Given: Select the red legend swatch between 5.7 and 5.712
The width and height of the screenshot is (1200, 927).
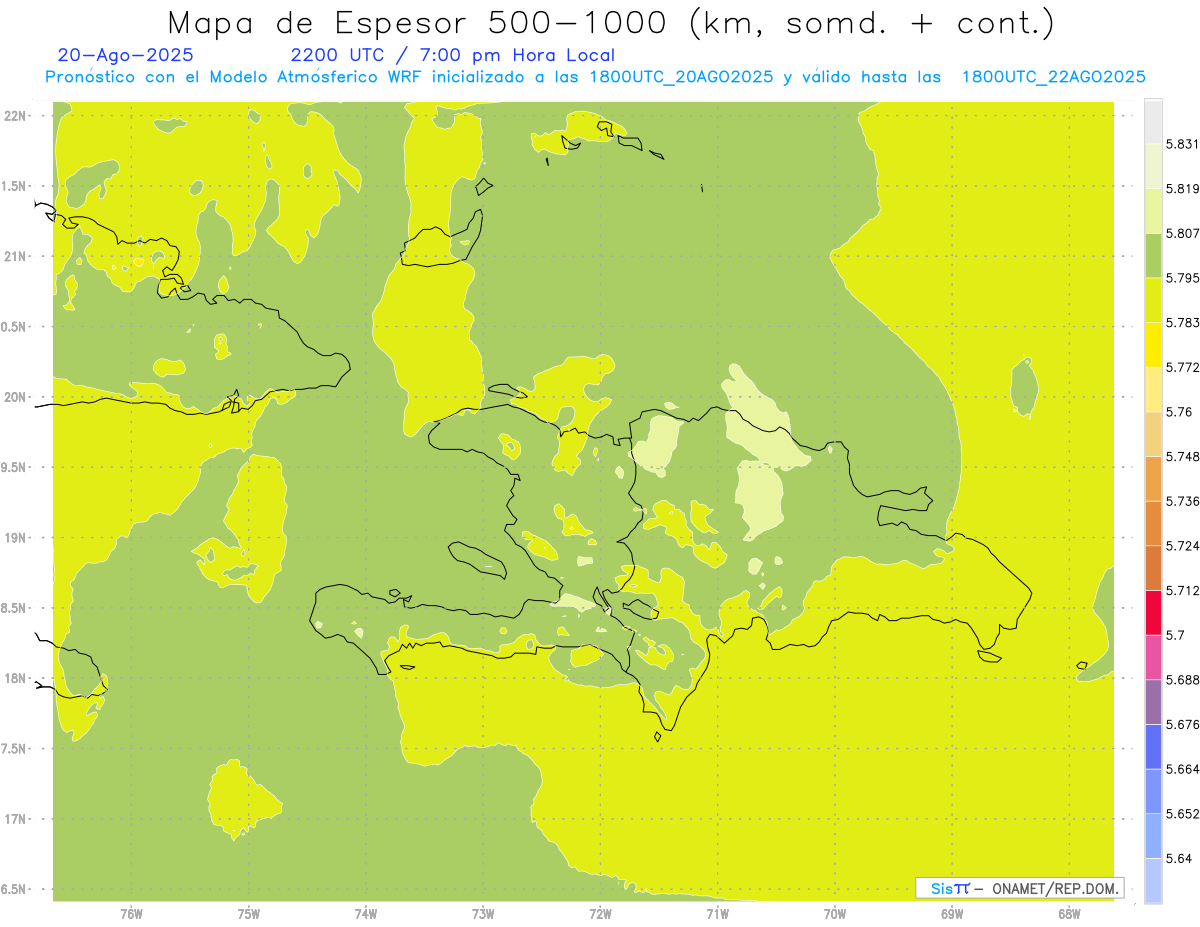Looking at the screenshot, I should pos(1153,613).
